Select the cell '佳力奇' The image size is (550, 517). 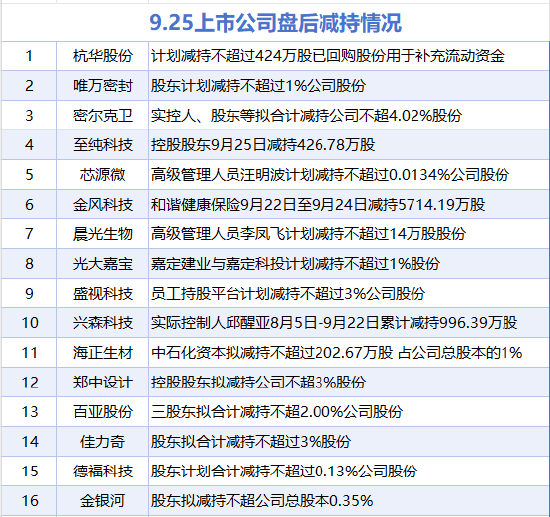pos(102,442)
